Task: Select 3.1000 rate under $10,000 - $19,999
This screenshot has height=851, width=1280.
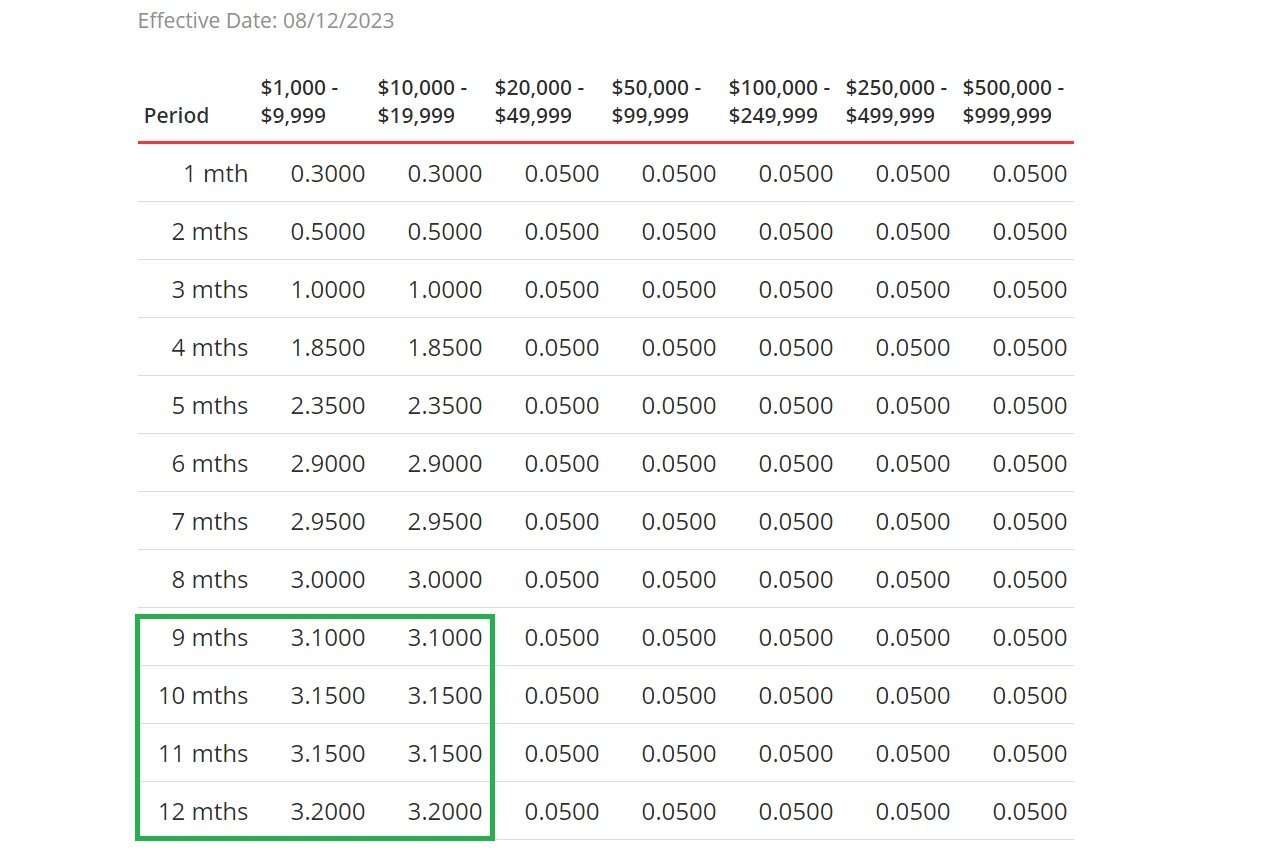Action: pos(445,637)
